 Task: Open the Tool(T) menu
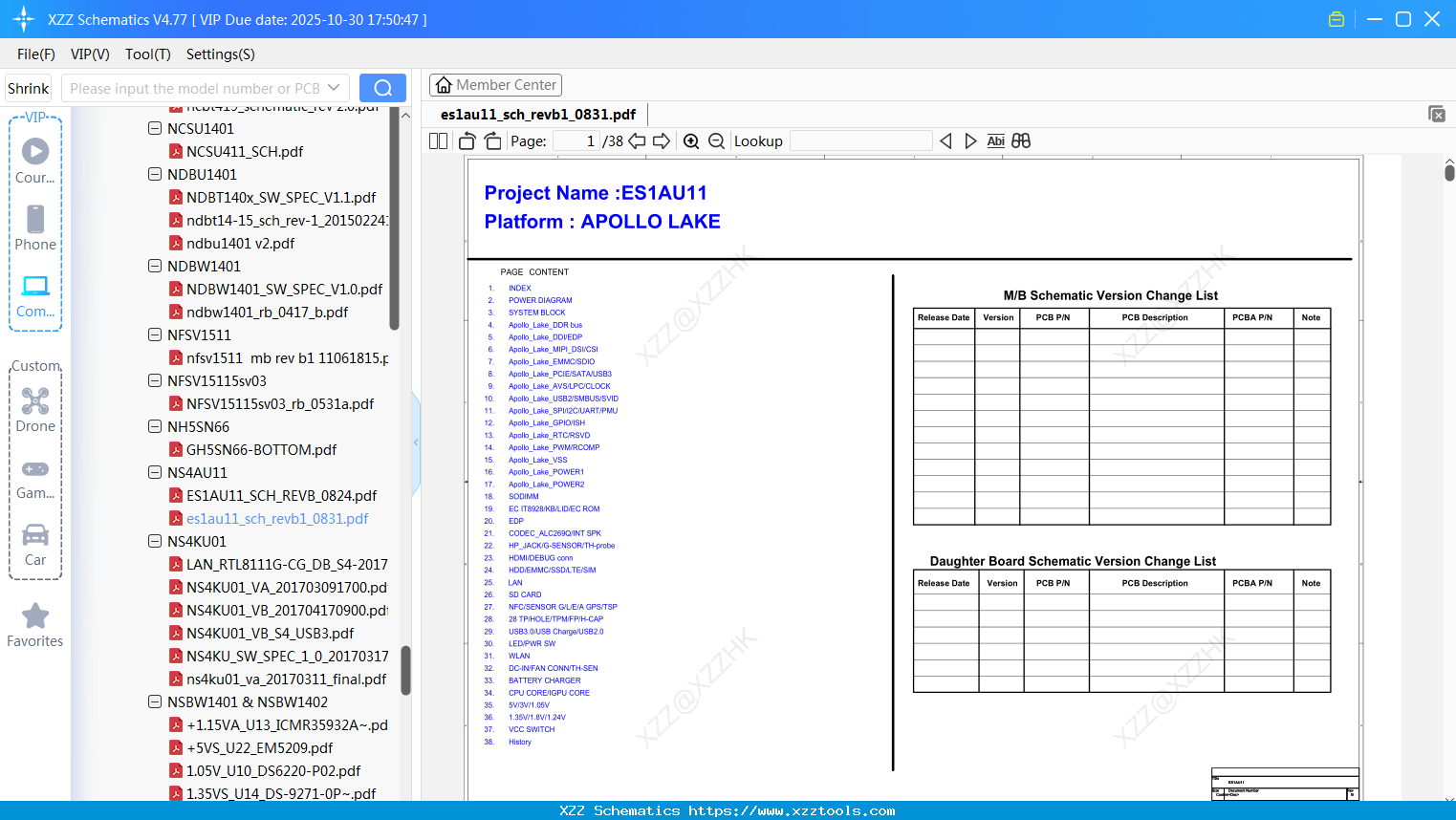point(148,54)
